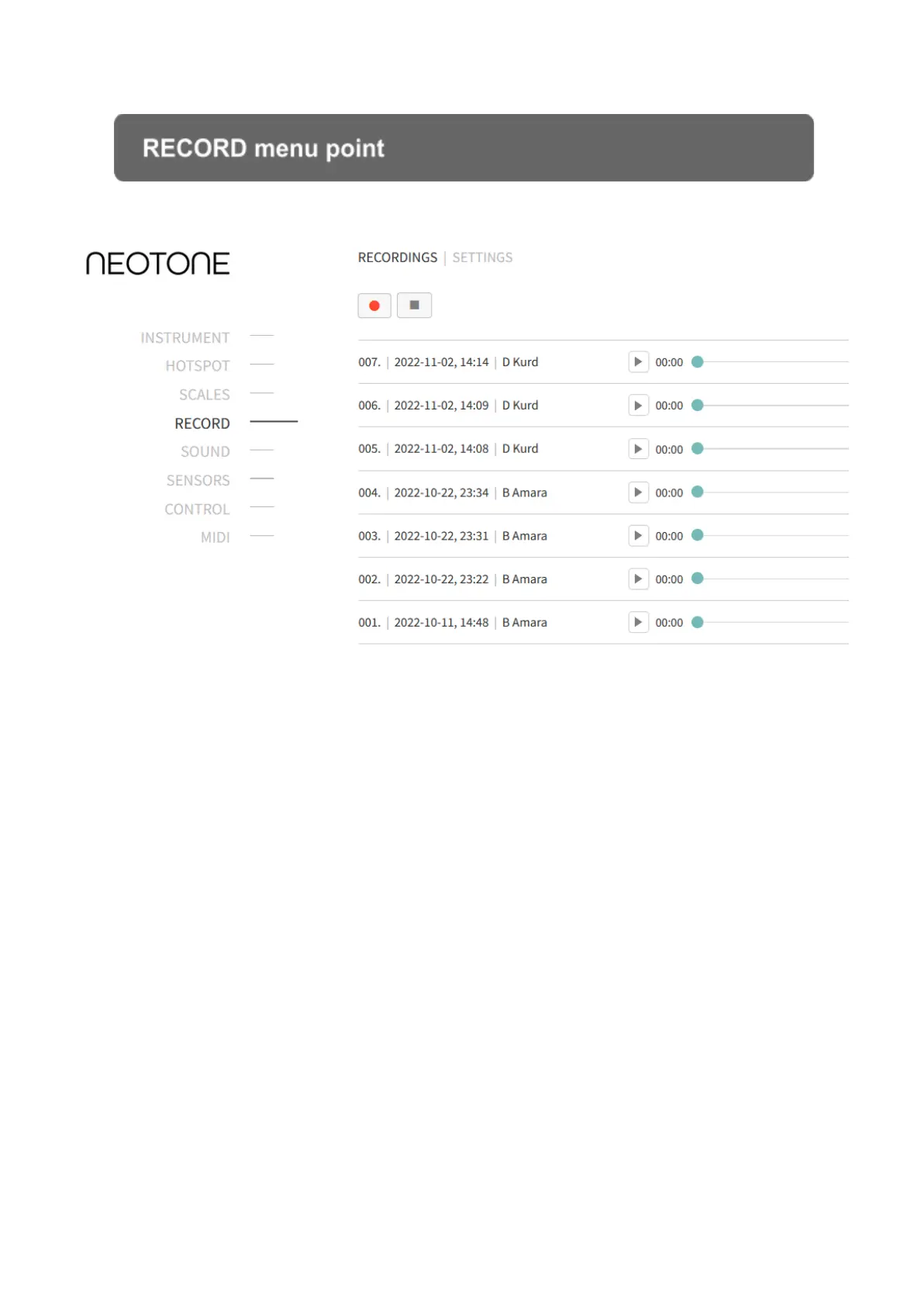Screen dimensions: 924x1306
Task: Select RECORD in the sidebar menu
Action: coord(202,423)
